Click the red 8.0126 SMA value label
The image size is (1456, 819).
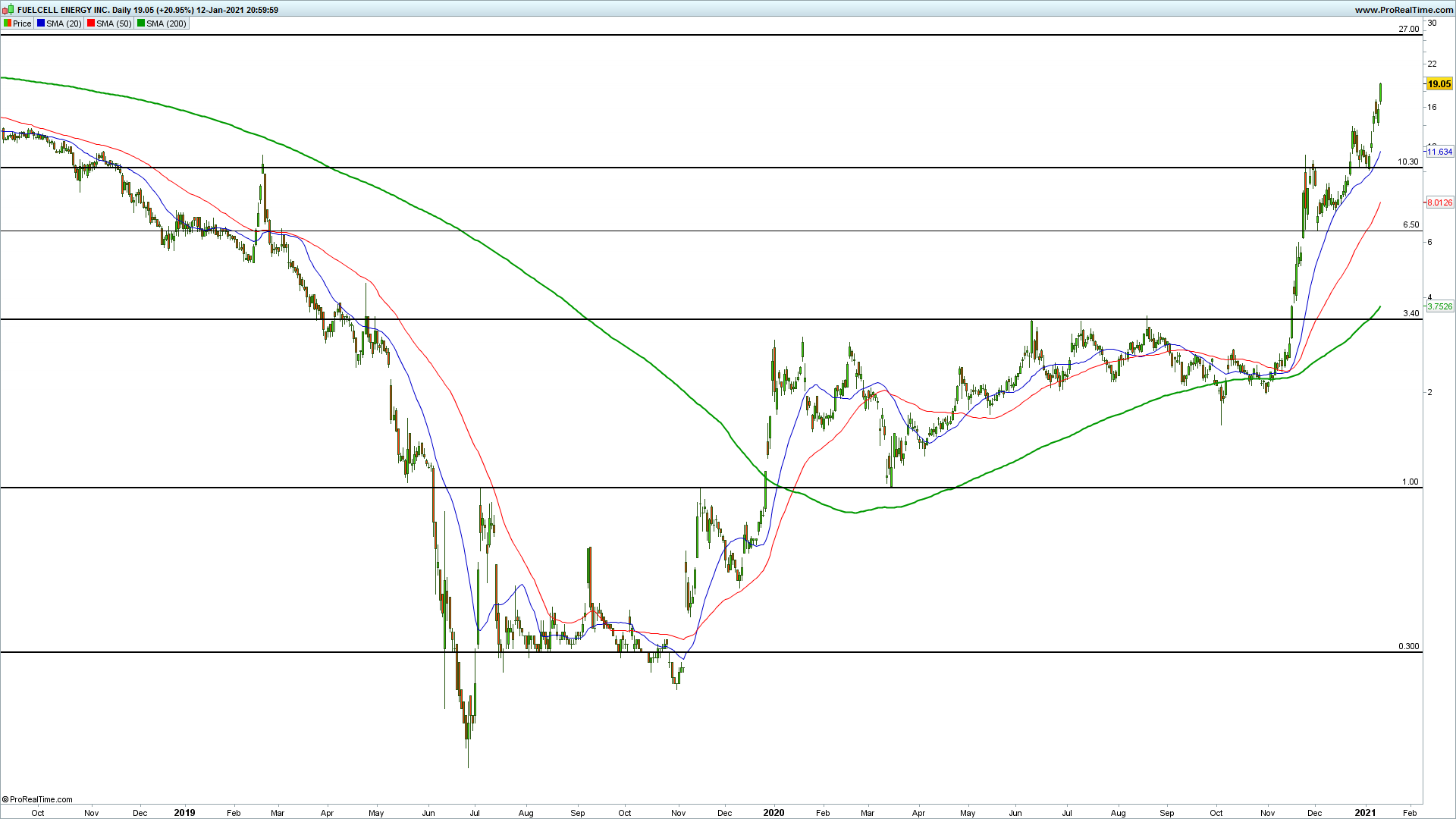(1439, 202)
